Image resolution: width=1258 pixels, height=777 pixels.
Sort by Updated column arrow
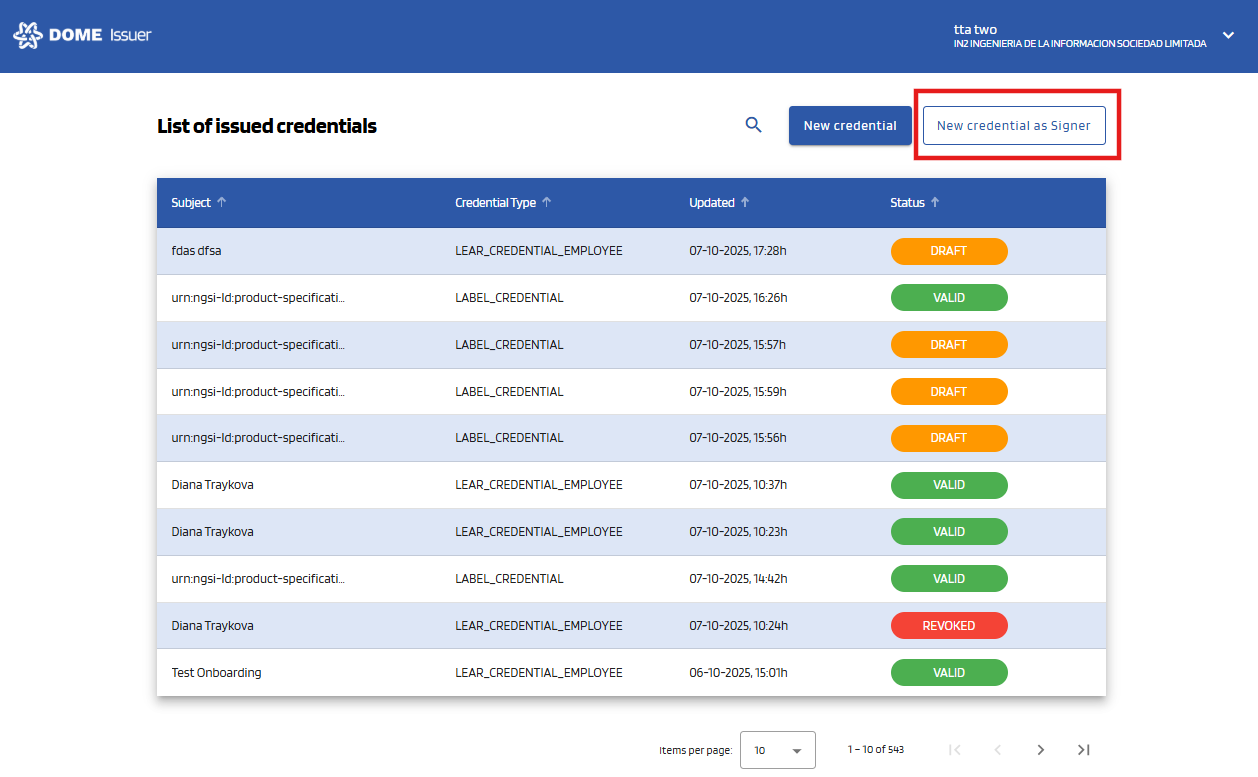pyautogui.click(x=745, y=202)
